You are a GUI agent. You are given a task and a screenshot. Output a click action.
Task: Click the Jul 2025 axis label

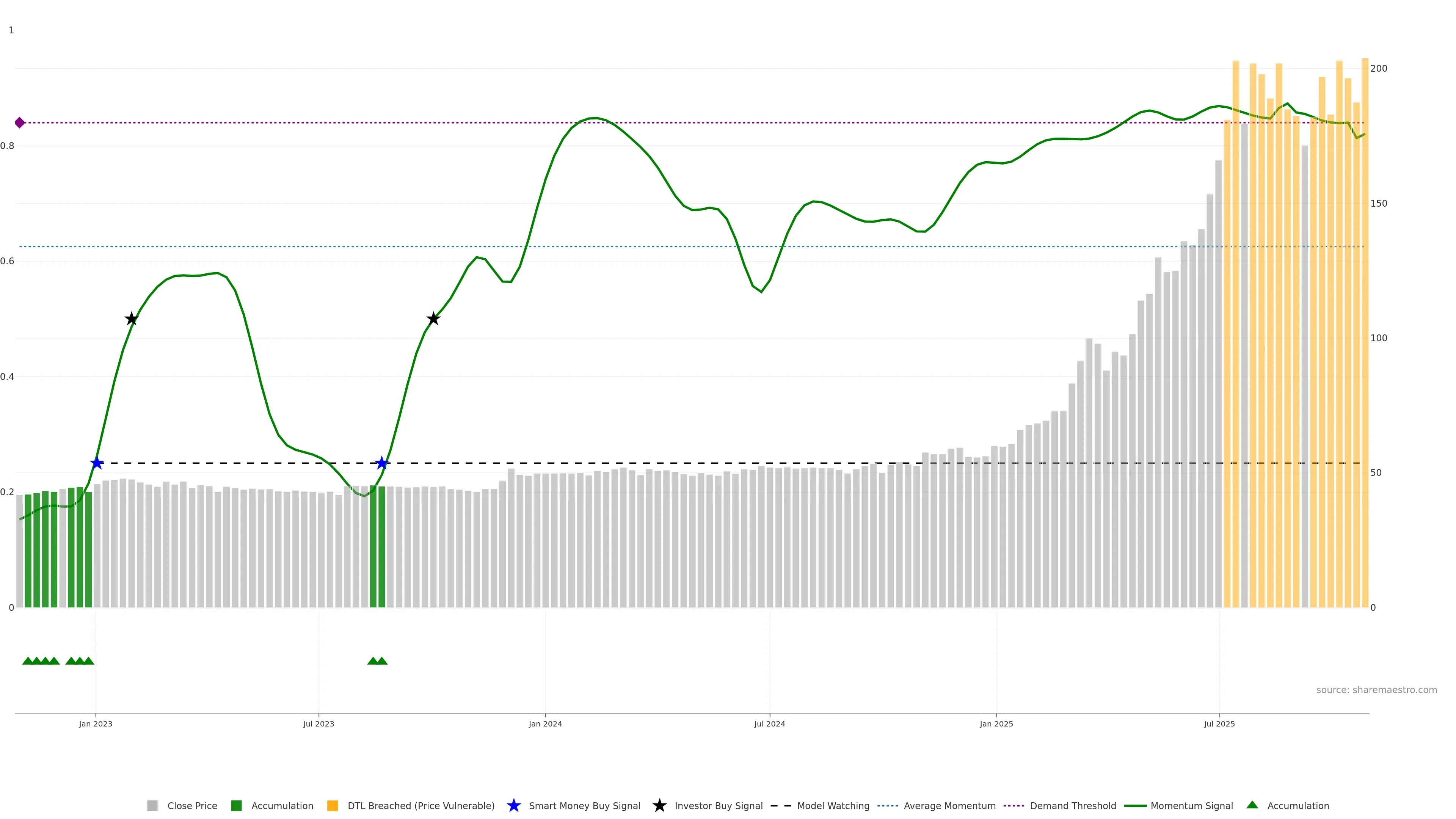(x=1219, y=724)
